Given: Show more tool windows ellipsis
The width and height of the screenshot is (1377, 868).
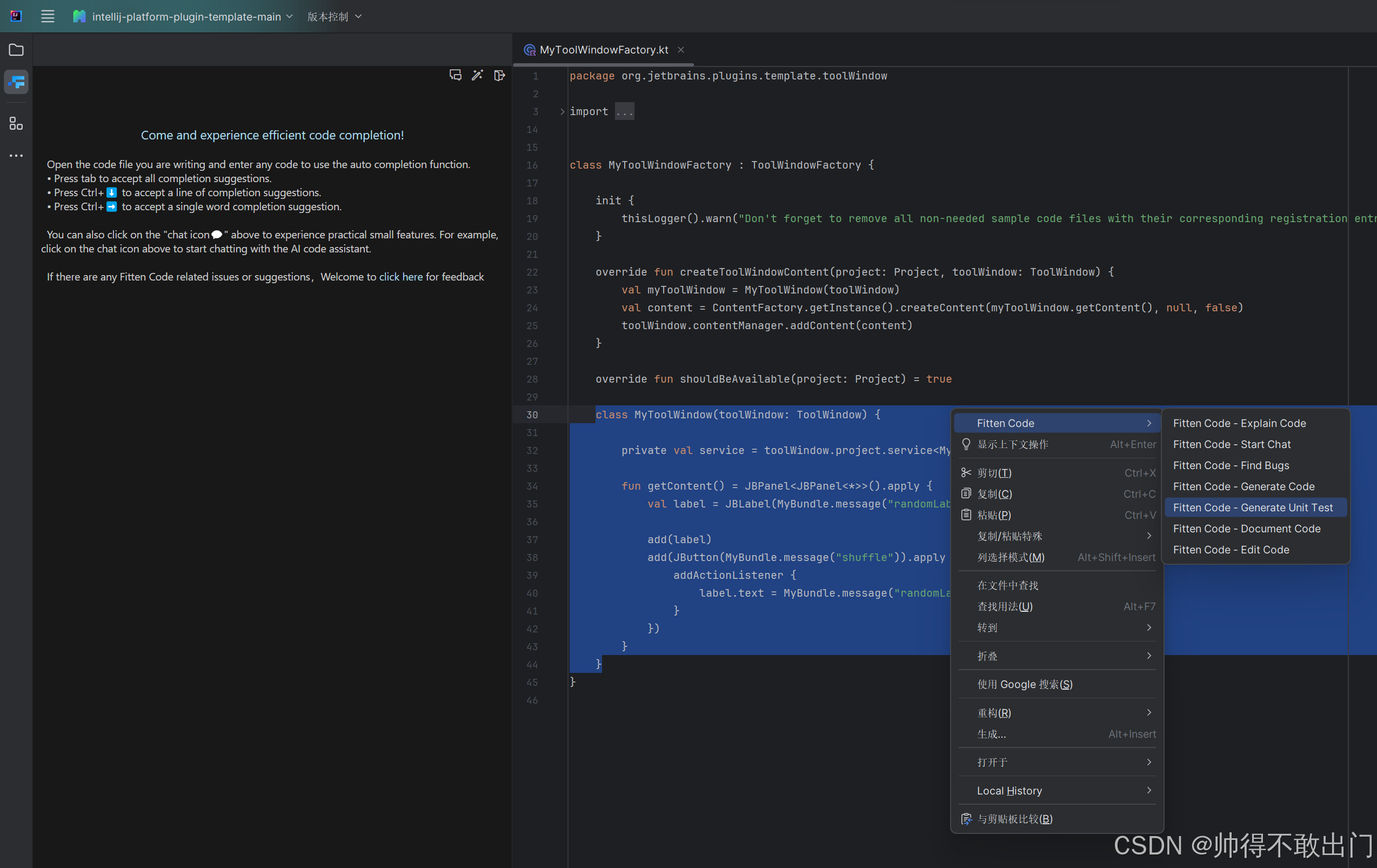Looking at the screenshot, I should [x=16, y=156].
